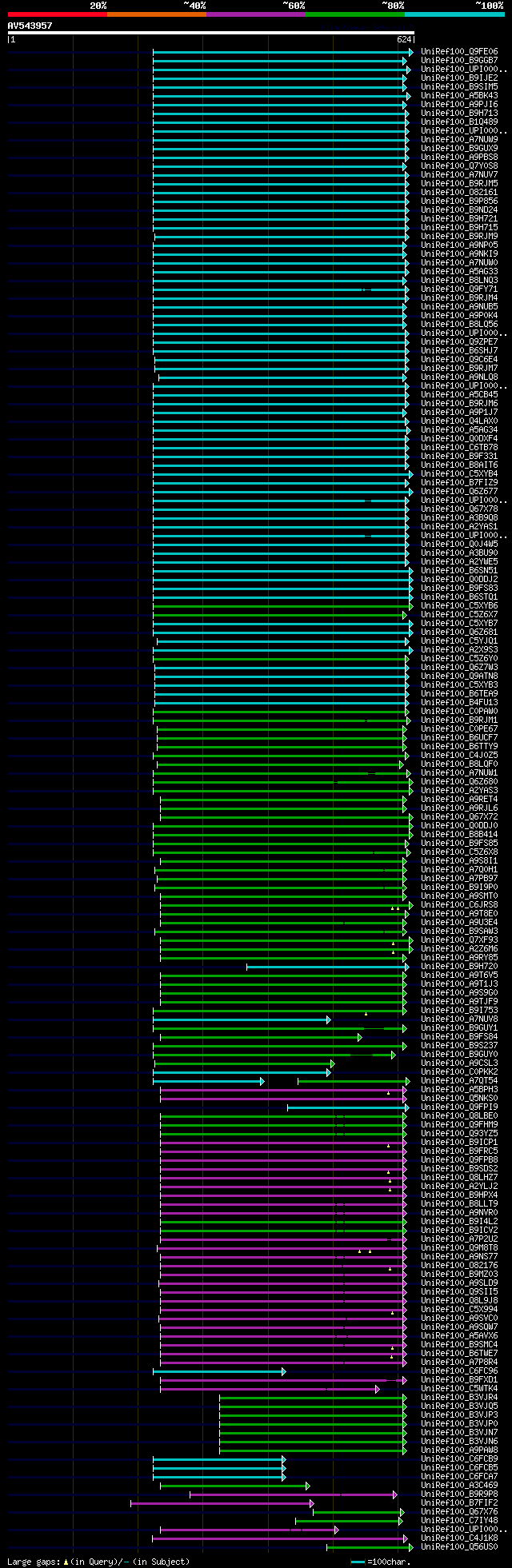Open hit UniRef100_B9GGB7
Viewport: 512px width, 1568px height.
[x=459, y=61]
